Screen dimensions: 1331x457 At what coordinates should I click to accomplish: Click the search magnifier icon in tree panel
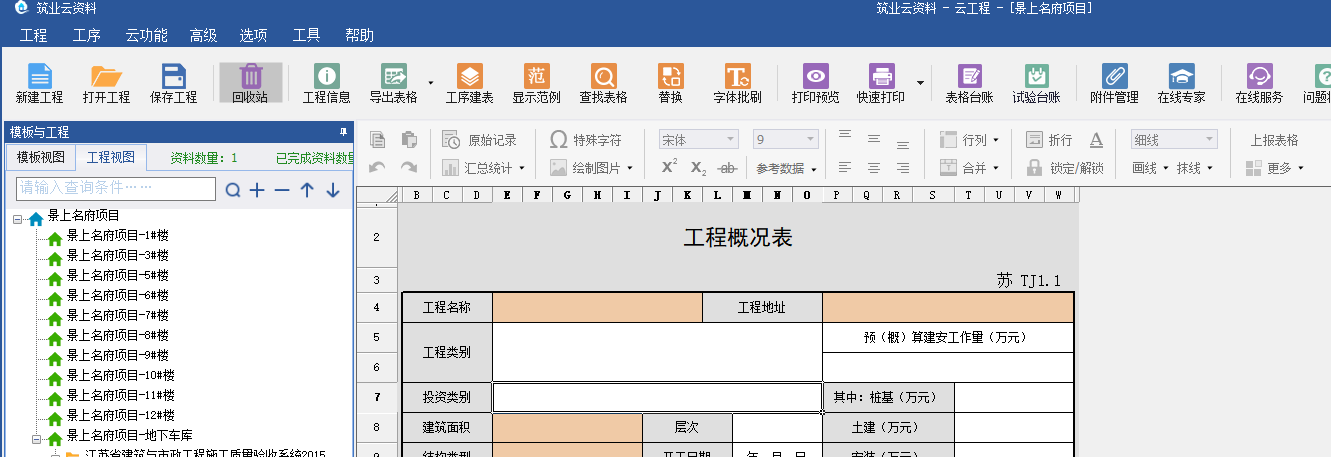tap(233, 190)
